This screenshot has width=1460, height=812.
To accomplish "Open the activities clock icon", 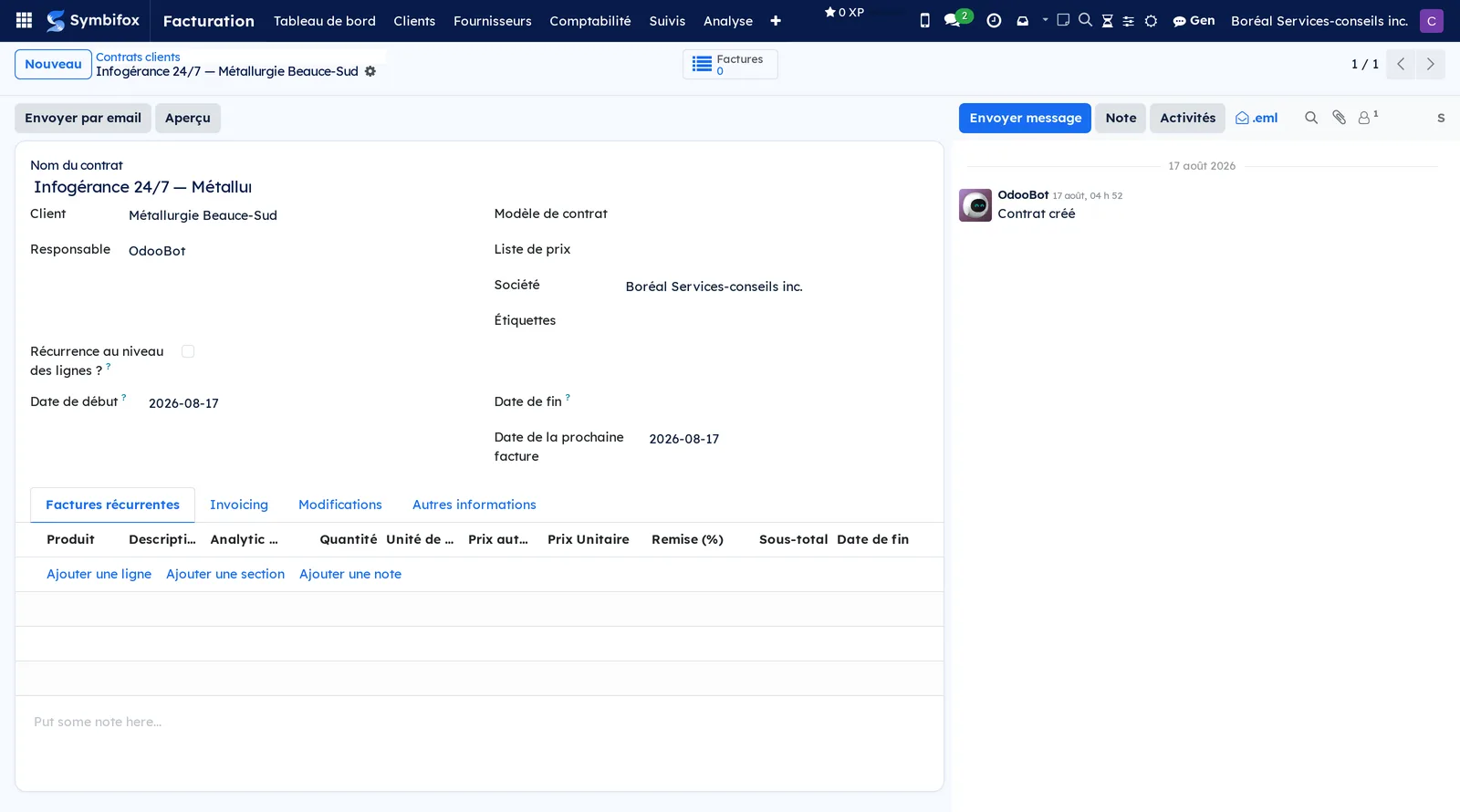I will 994,20.
